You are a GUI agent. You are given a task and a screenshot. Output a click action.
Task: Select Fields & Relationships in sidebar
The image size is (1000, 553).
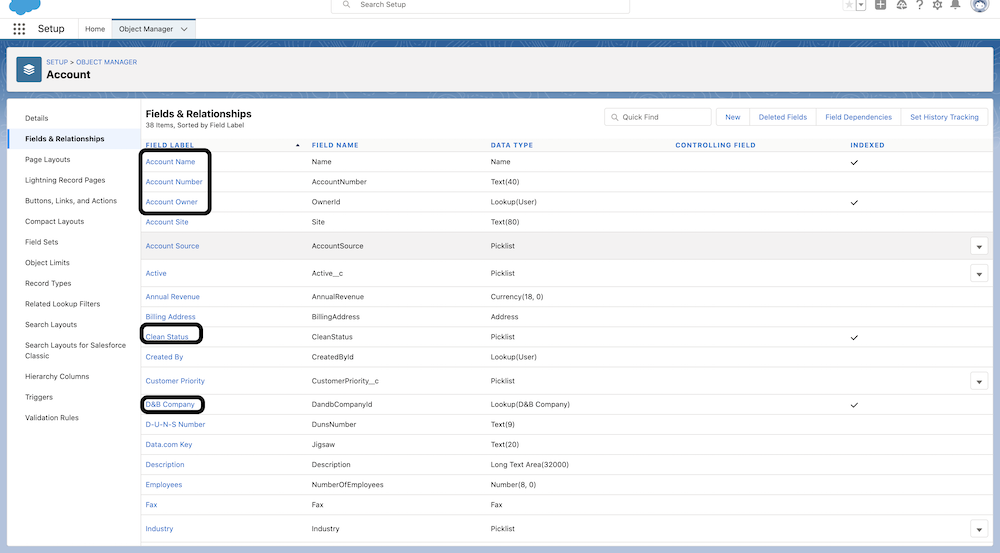point(64,138)
